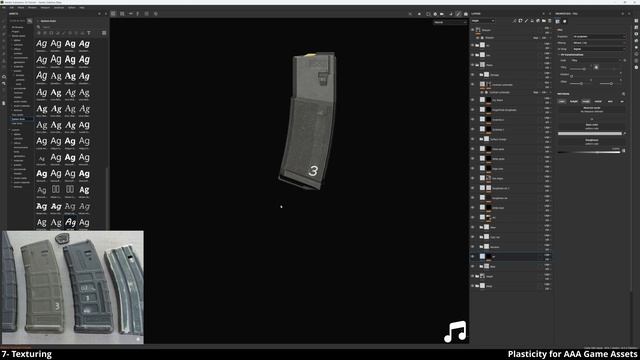Open the Projection dropdown in Properties
This screenshot has width=640, height=360.
pyautogui.click(x=598, y=36)
